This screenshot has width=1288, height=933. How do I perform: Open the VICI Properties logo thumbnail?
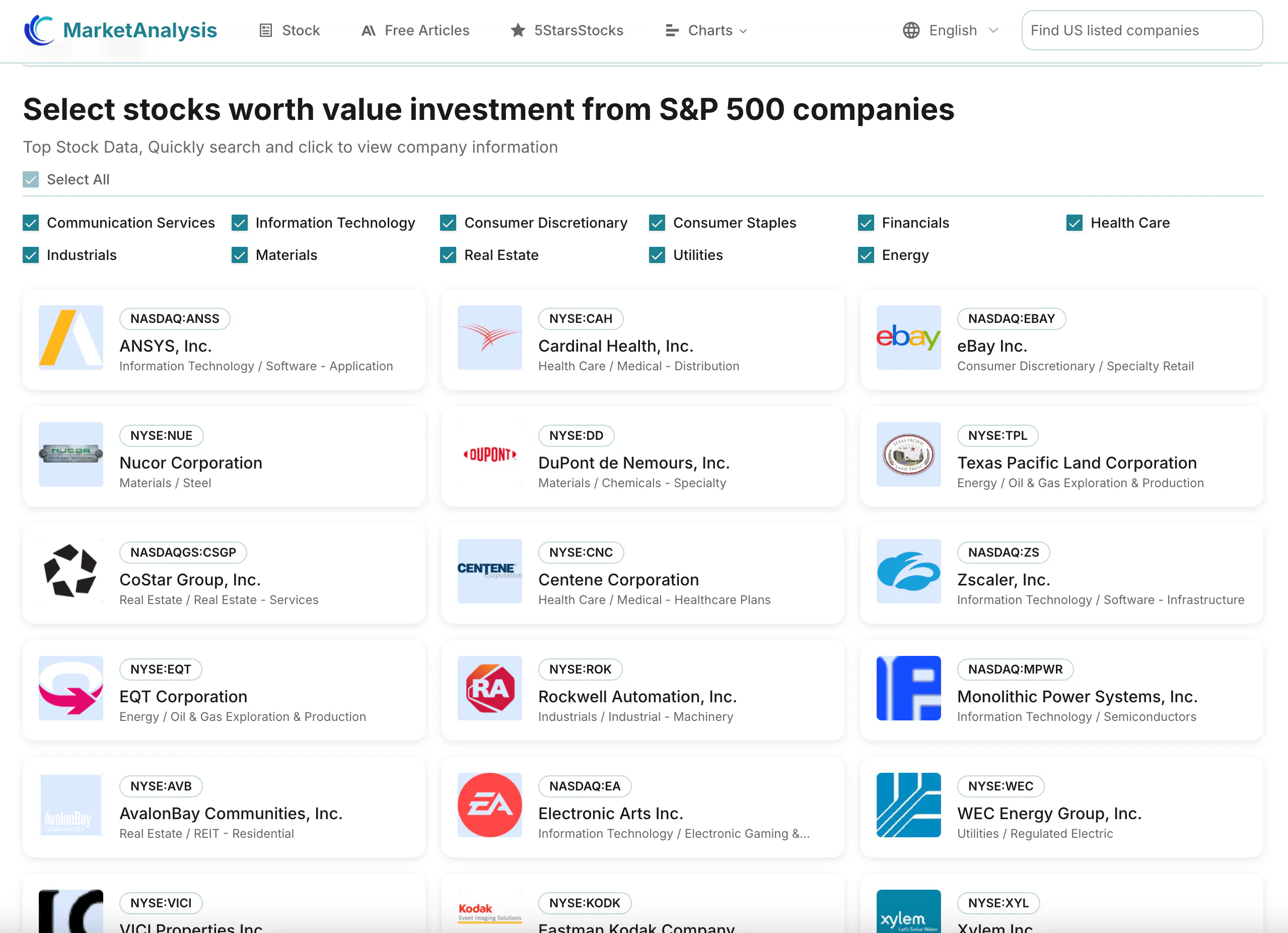(x=71, y=911)
